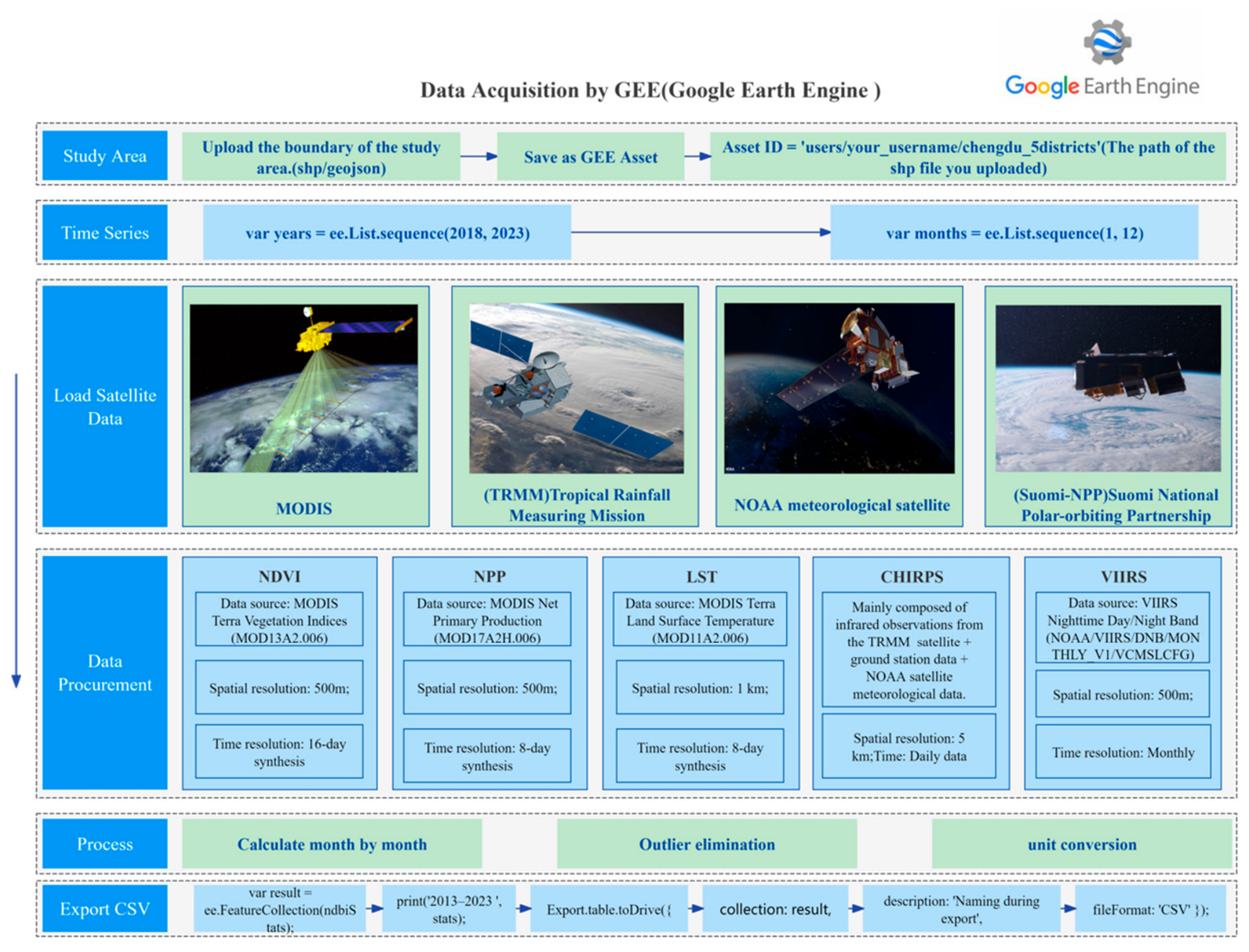Click the VIIRS 'Spatial resolution: 500m' box
Screen dimensions: 1249x952
(1122, 694)
